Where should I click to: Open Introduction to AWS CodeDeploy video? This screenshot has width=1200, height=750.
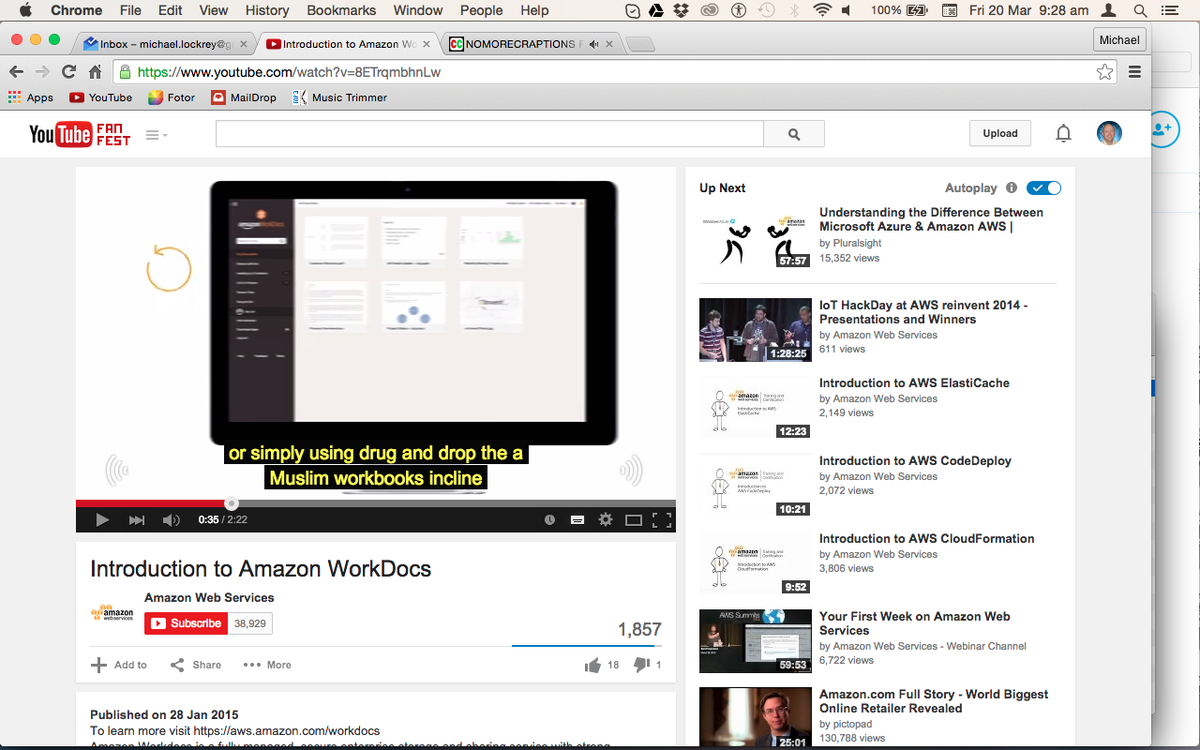915,461
